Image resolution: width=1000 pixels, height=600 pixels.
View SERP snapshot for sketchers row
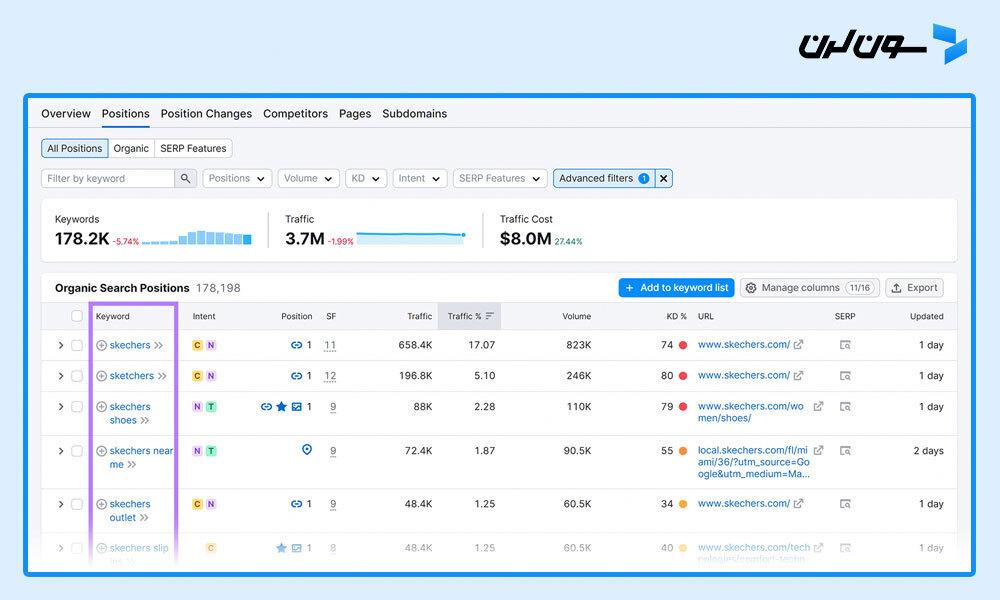pyautogui.click(x=845, y=376)
